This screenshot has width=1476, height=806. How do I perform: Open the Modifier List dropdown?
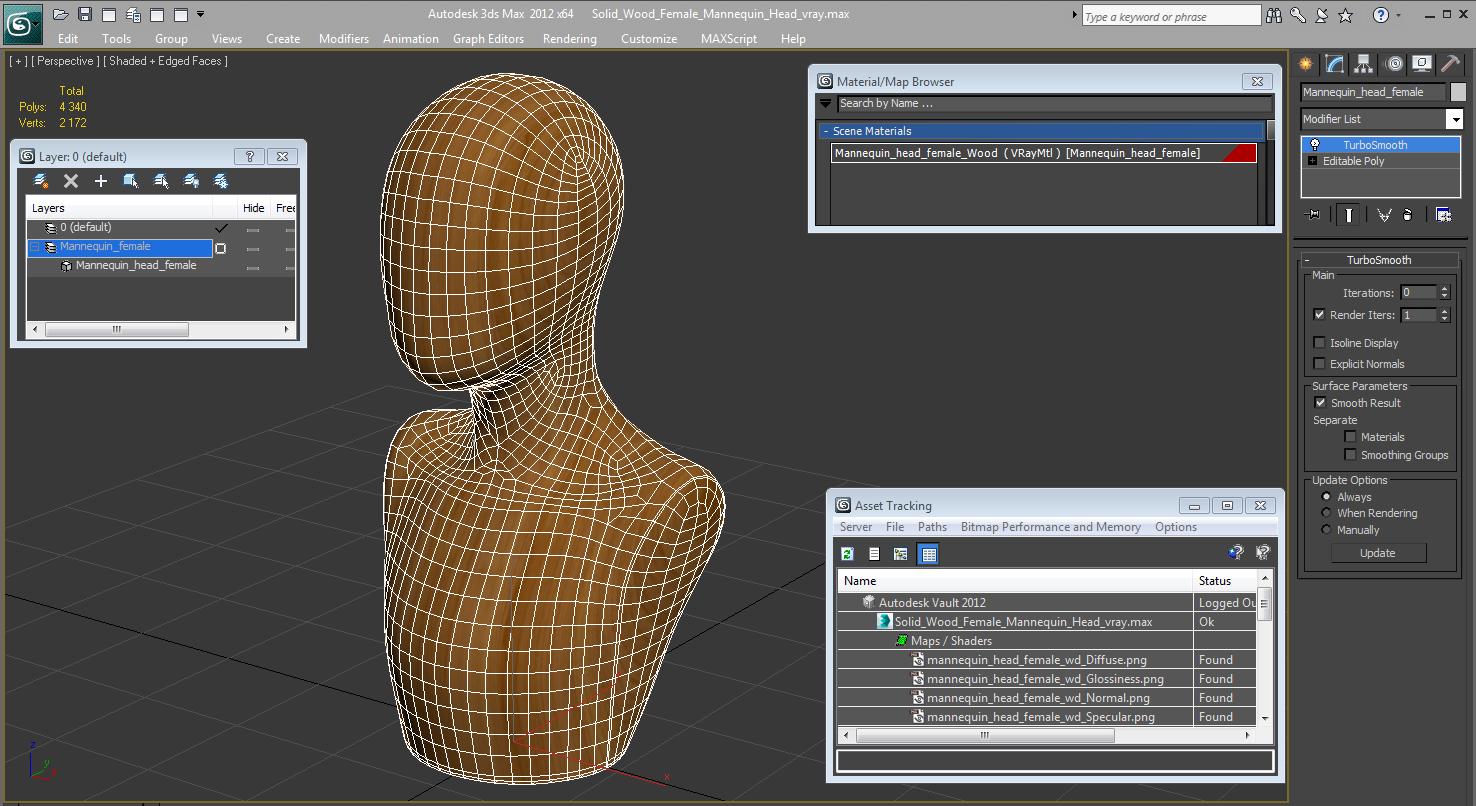tap(1454, 119)
